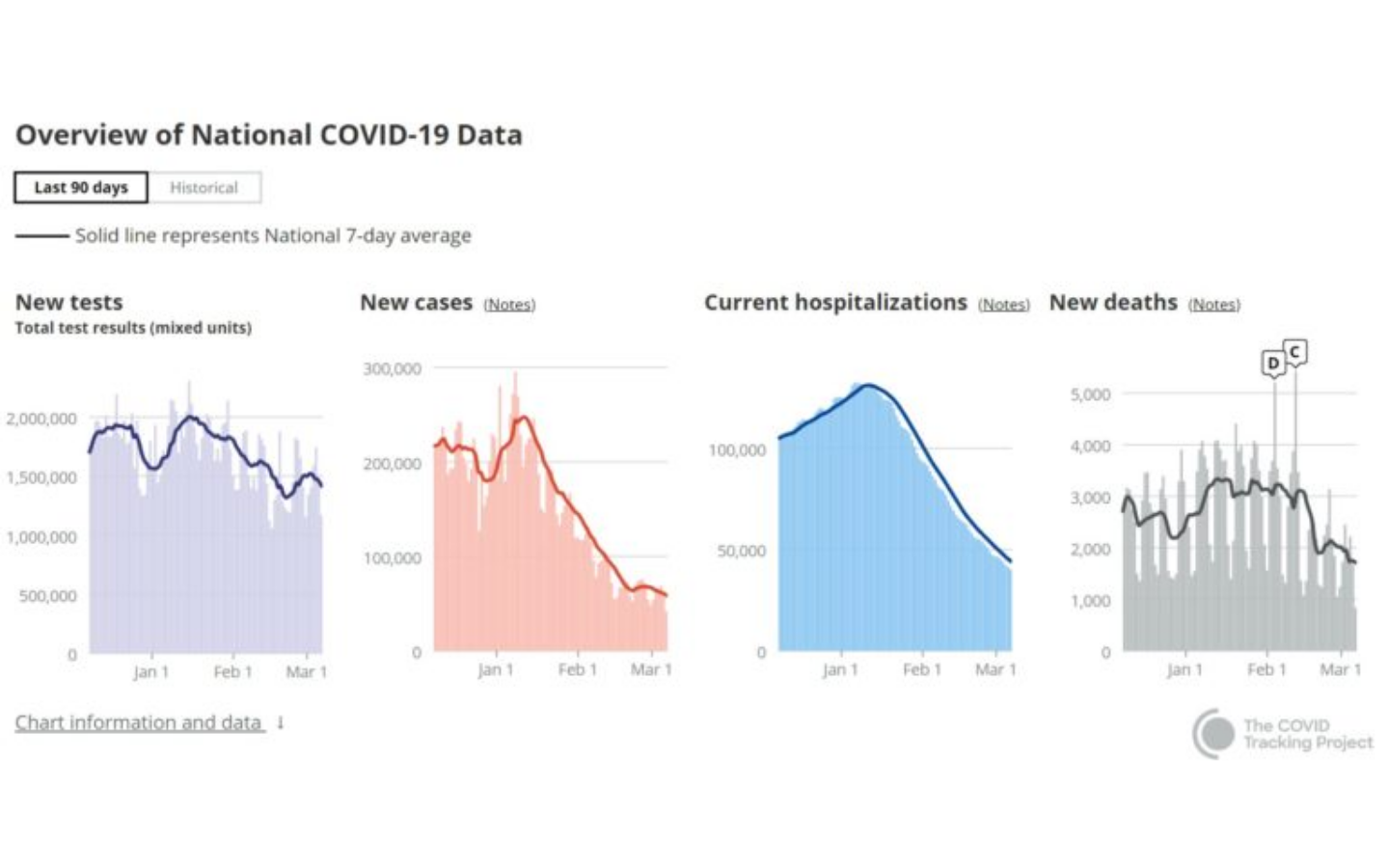Click the New deaths gray chart bars
This screenshot has height=868, width=1389.
point(1239,579)
